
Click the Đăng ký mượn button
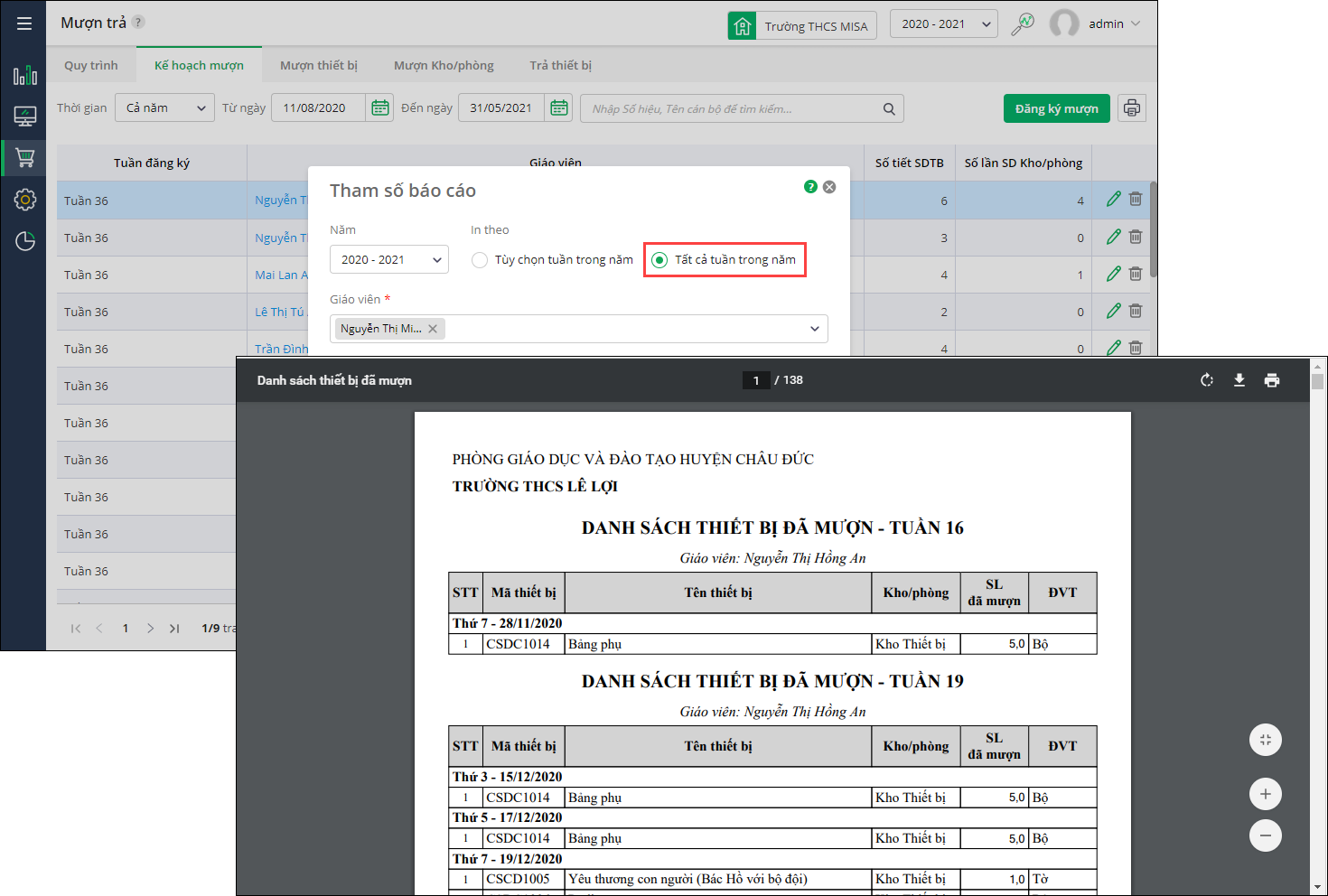[1056, 108]
